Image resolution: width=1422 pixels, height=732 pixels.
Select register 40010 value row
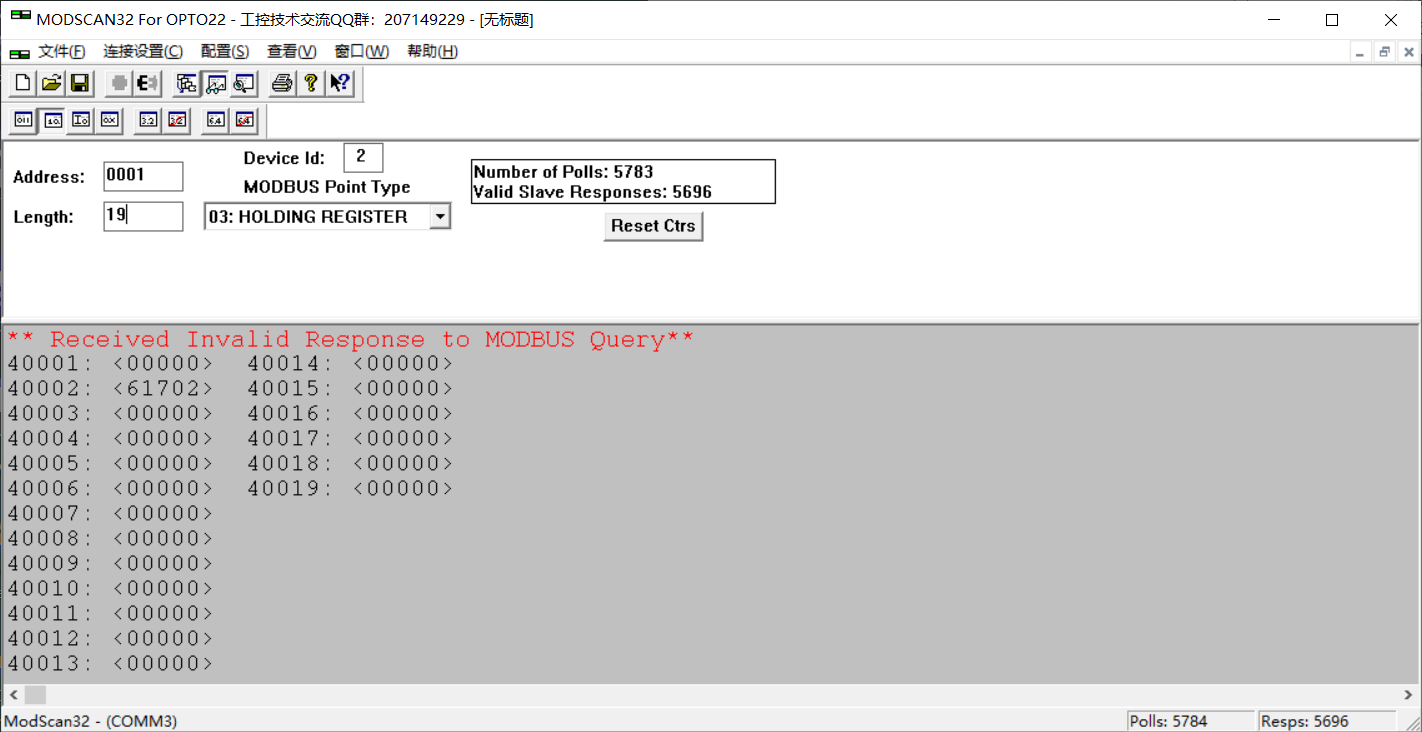pyautogui.click(x=110, y=589)
